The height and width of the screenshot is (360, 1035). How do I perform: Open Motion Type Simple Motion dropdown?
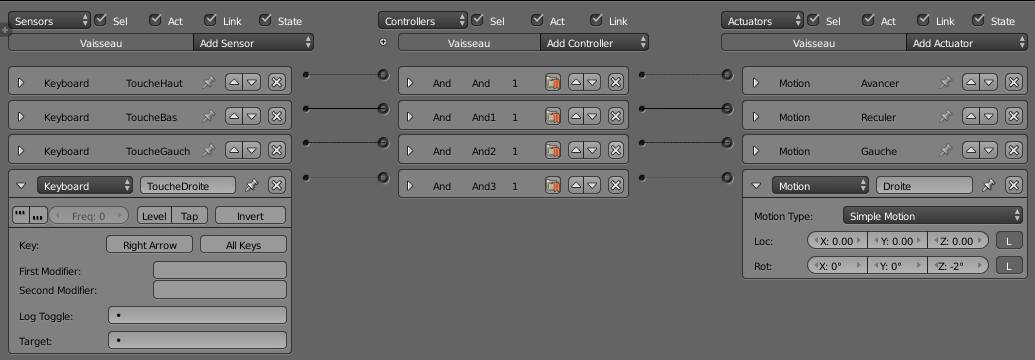(x=933, y=215)
